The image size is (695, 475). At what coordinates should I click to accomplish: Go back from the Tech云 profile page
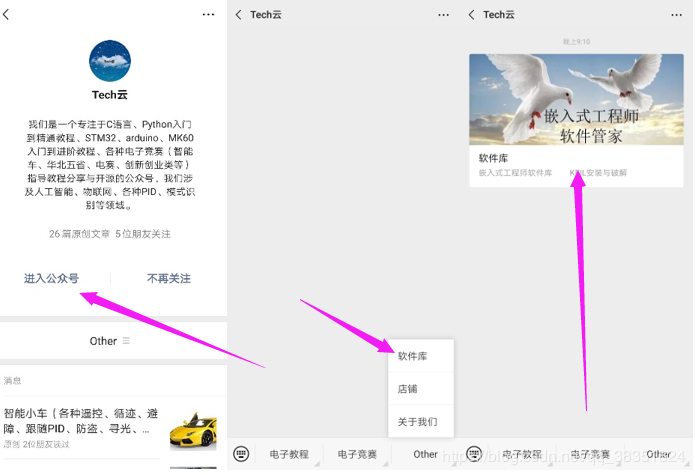[6, 15]
